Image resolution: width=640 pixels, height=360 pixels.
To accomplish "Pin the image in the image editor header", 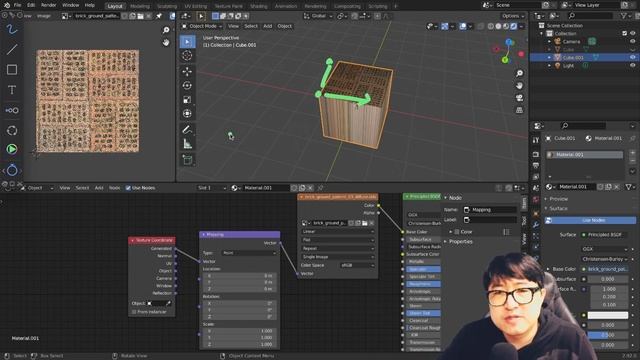I will (159, 16).
